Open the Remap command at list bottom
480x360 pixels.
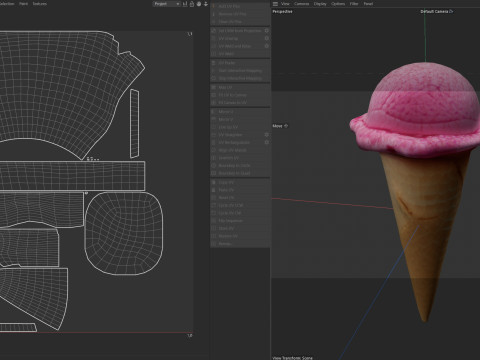[240, 244]
